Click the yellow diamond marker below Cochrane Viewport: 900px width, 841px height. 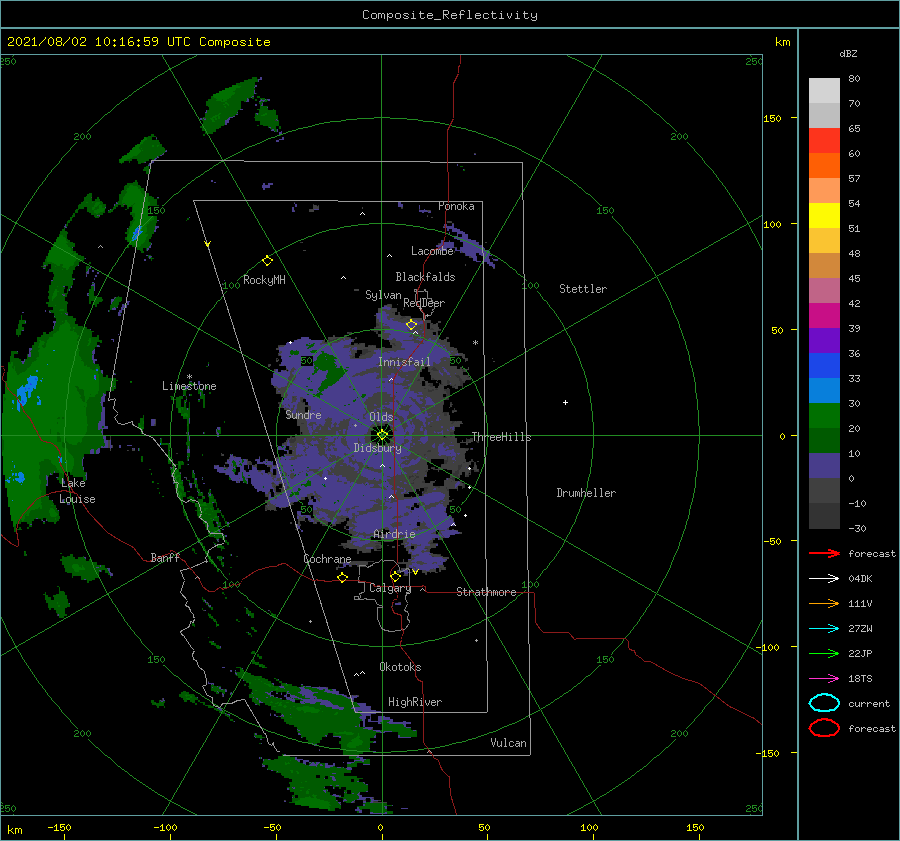(343, 577)
